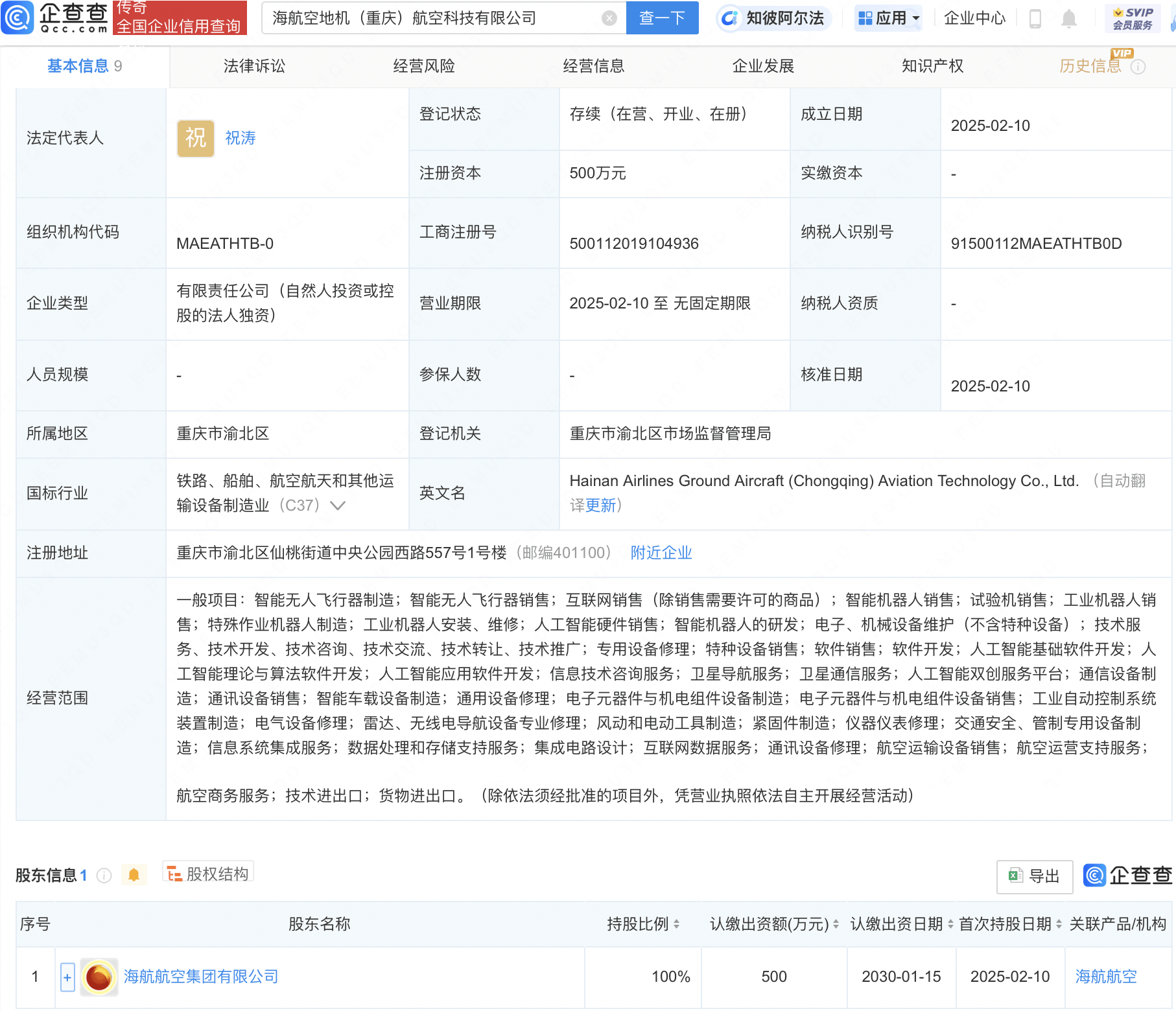This screenshot has width=1176, height=1011.
Task: Sort by 认缴出资额(万元) column
Action: click(836, 924)
